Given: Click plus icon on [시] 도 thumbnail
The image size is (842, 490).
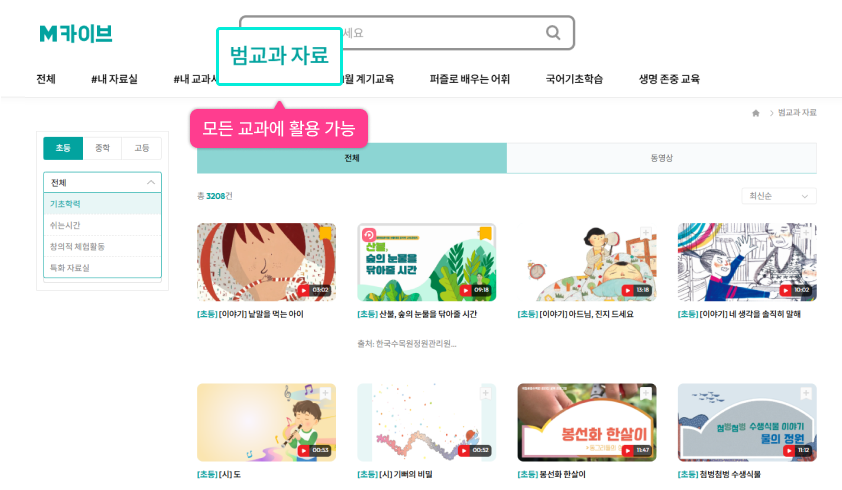Looking at the screenshot, I should 325,393.
